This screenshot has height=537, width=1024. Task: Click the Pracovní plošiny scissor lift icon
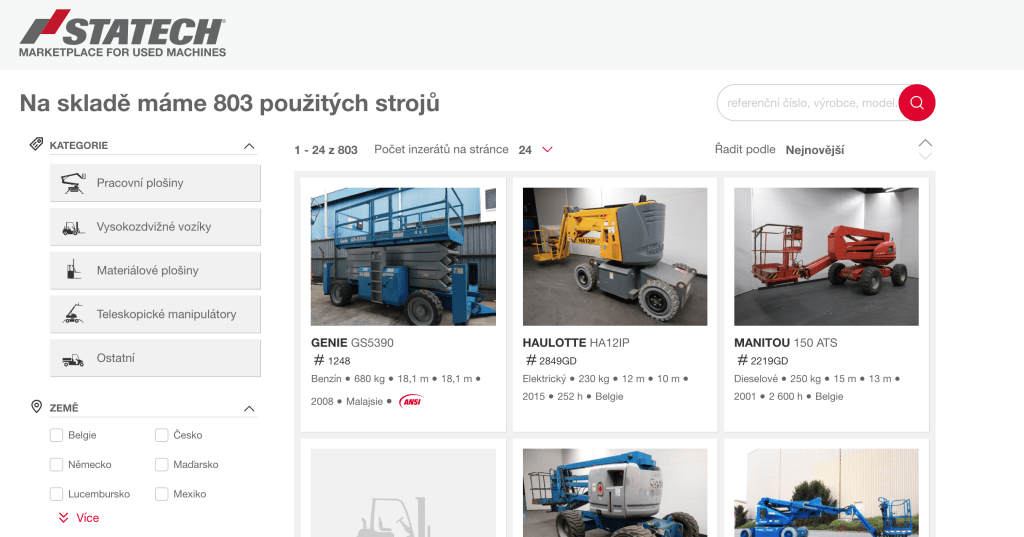(73, 183)
